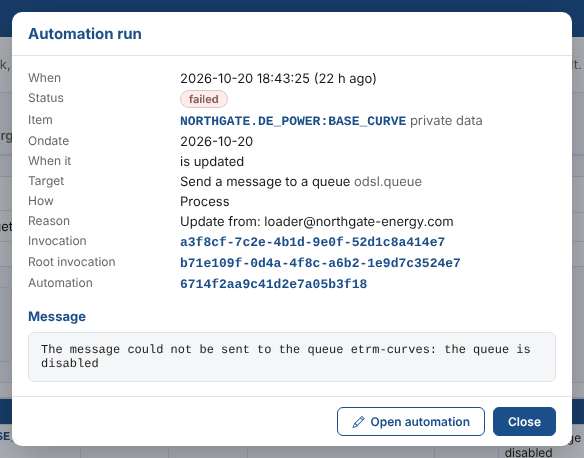The width and height of the screenshot is (584, 458).
Task: Click the Reason 'Update from: loader@northgate-energy.com'
Action: coord(317,222)
